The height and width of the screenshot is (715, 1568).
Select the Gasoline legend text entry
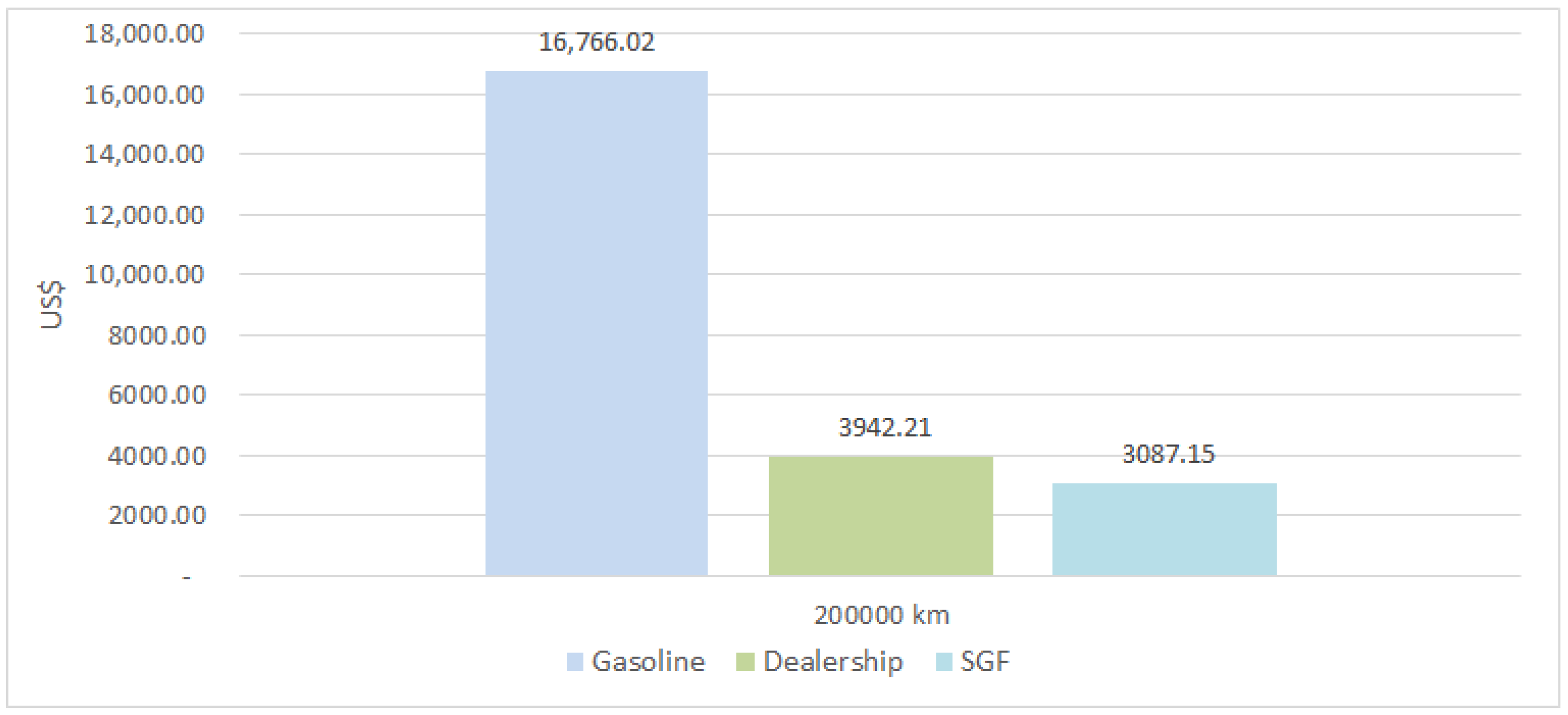tap(650, 661)
